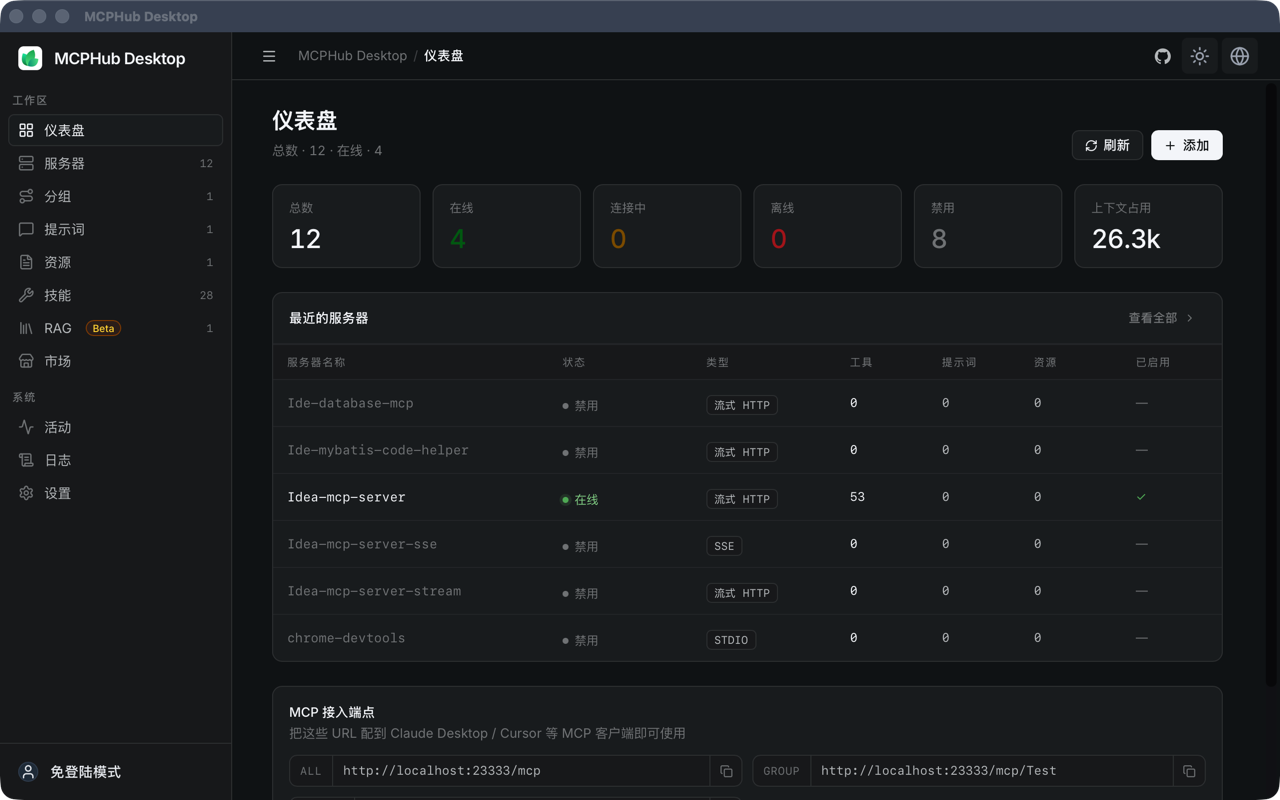1280x800 pixels.
Task: Copy the GROUP endpoint URL
Action: point(1189,771)
